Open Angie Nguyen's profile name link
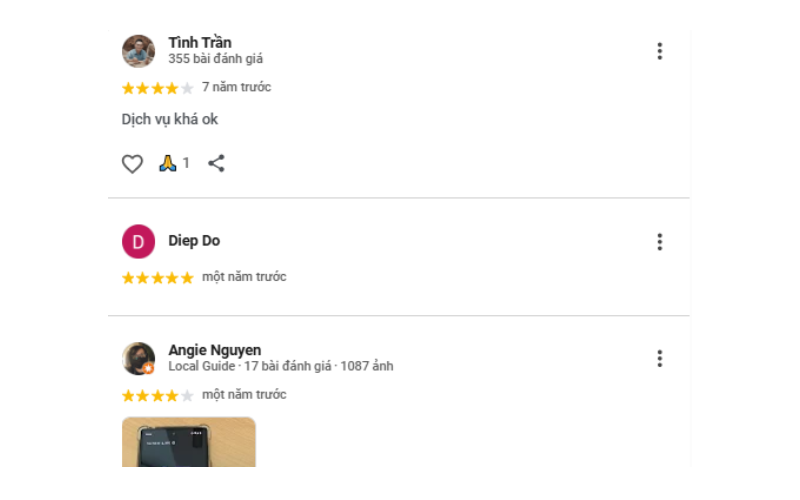 [215, 350]
